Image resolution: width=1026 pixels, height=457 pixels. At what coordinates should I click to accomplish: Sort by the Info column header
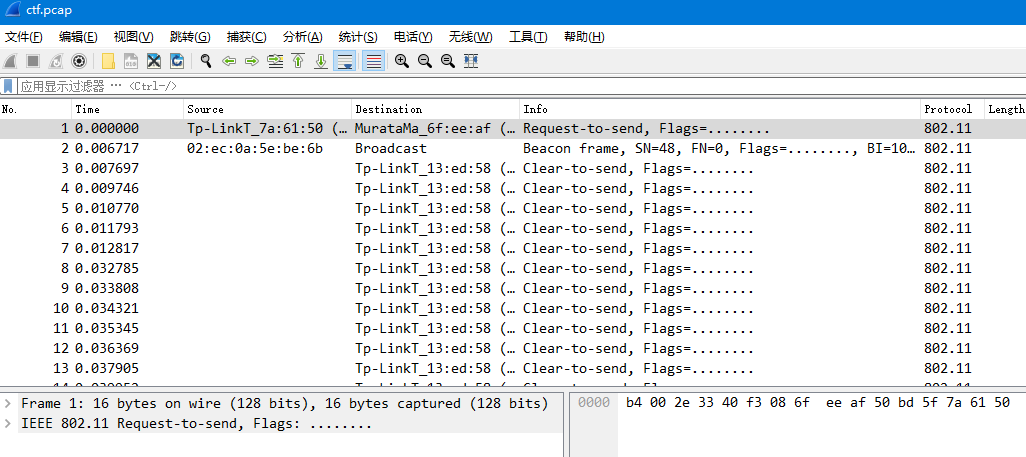(x=720, y=109)
